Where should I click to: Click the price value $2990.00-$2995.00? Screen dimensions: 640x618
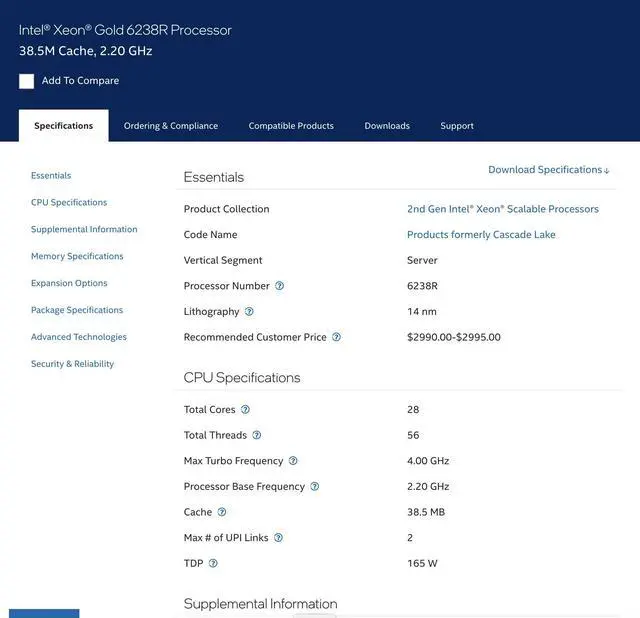pos(454,337)
